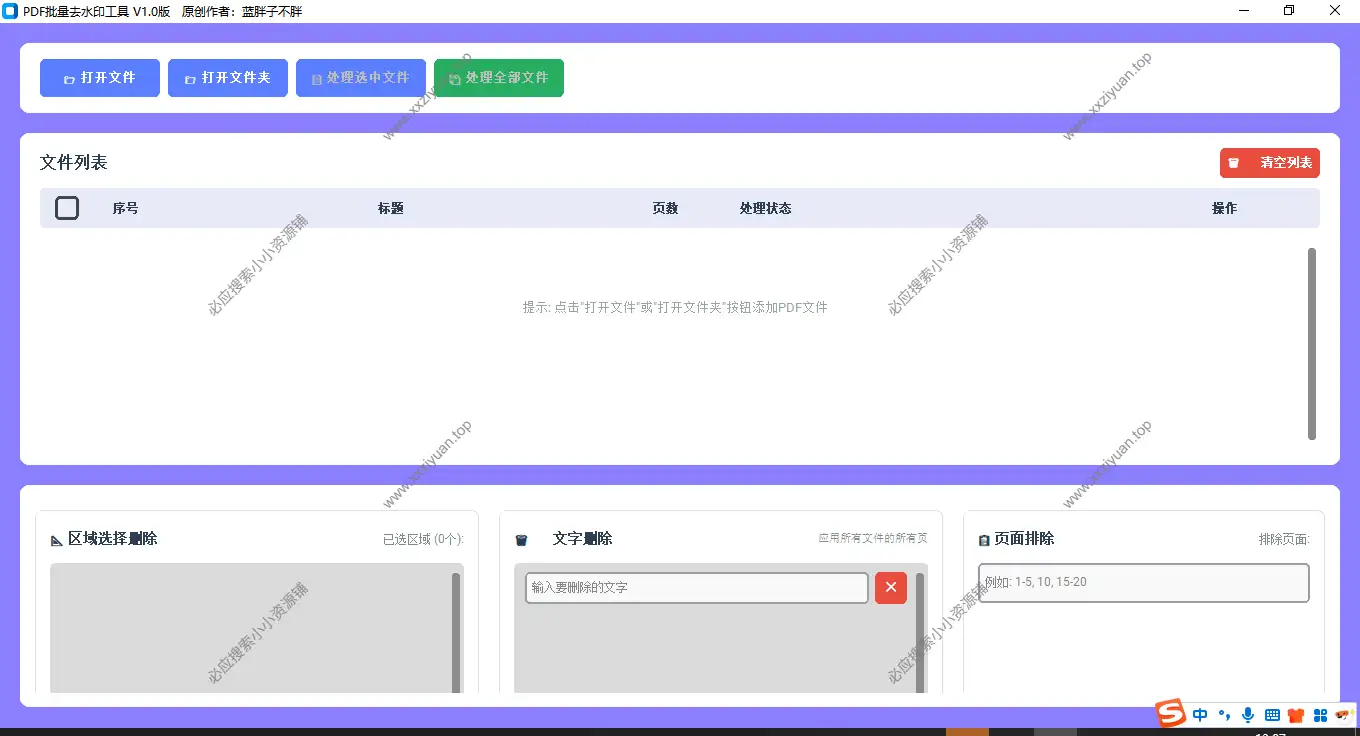Select the 区域选择删除 pencil panel icon

coord(56,538)
